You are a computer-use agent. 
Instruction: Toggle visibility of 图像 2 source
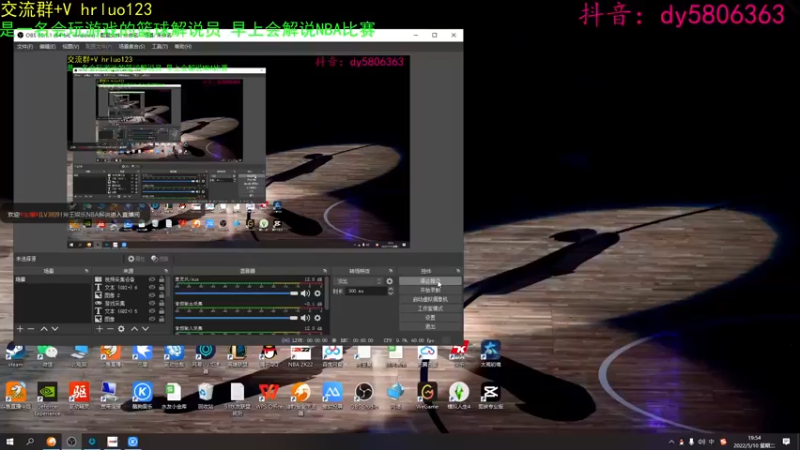coord(152,295)
